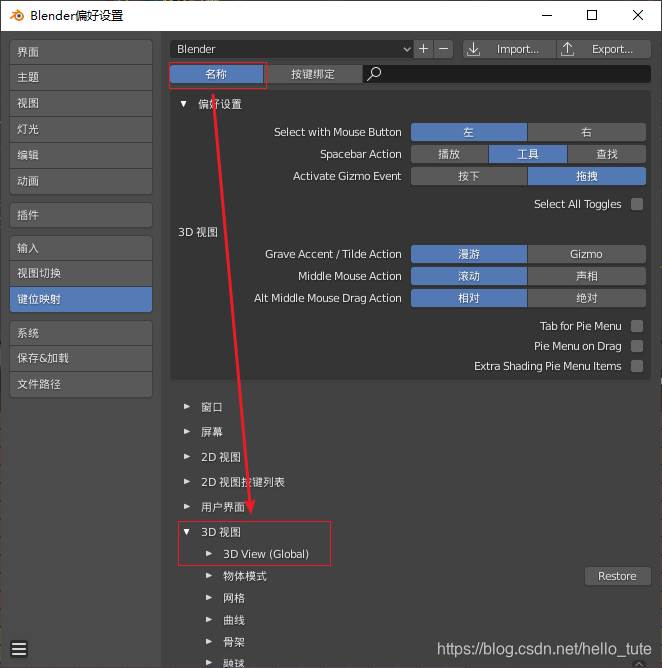The image size is (662, 668).
Task: Open the Blender keymap preset dropdown
Action: 292,49
